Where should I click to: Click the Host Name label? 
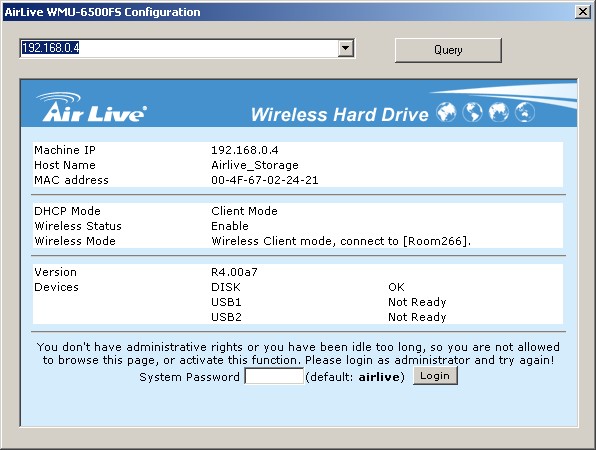click(x=65, y=165)
